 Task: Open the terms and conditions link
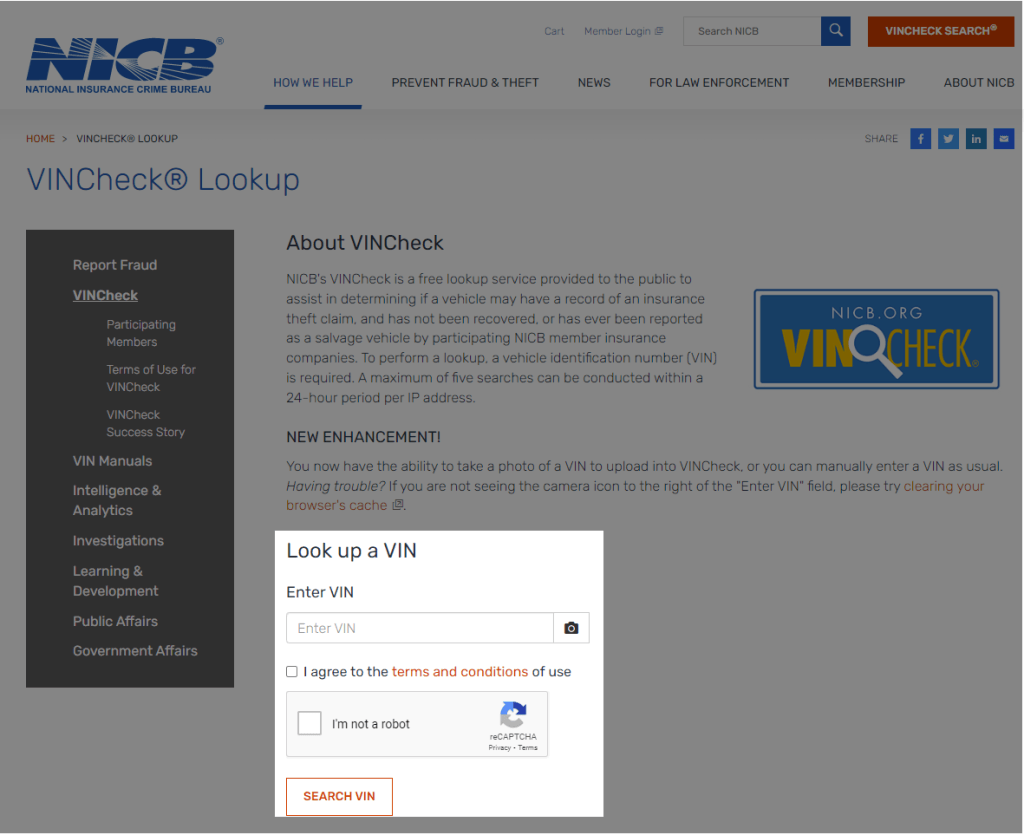(x=460, y=672)
